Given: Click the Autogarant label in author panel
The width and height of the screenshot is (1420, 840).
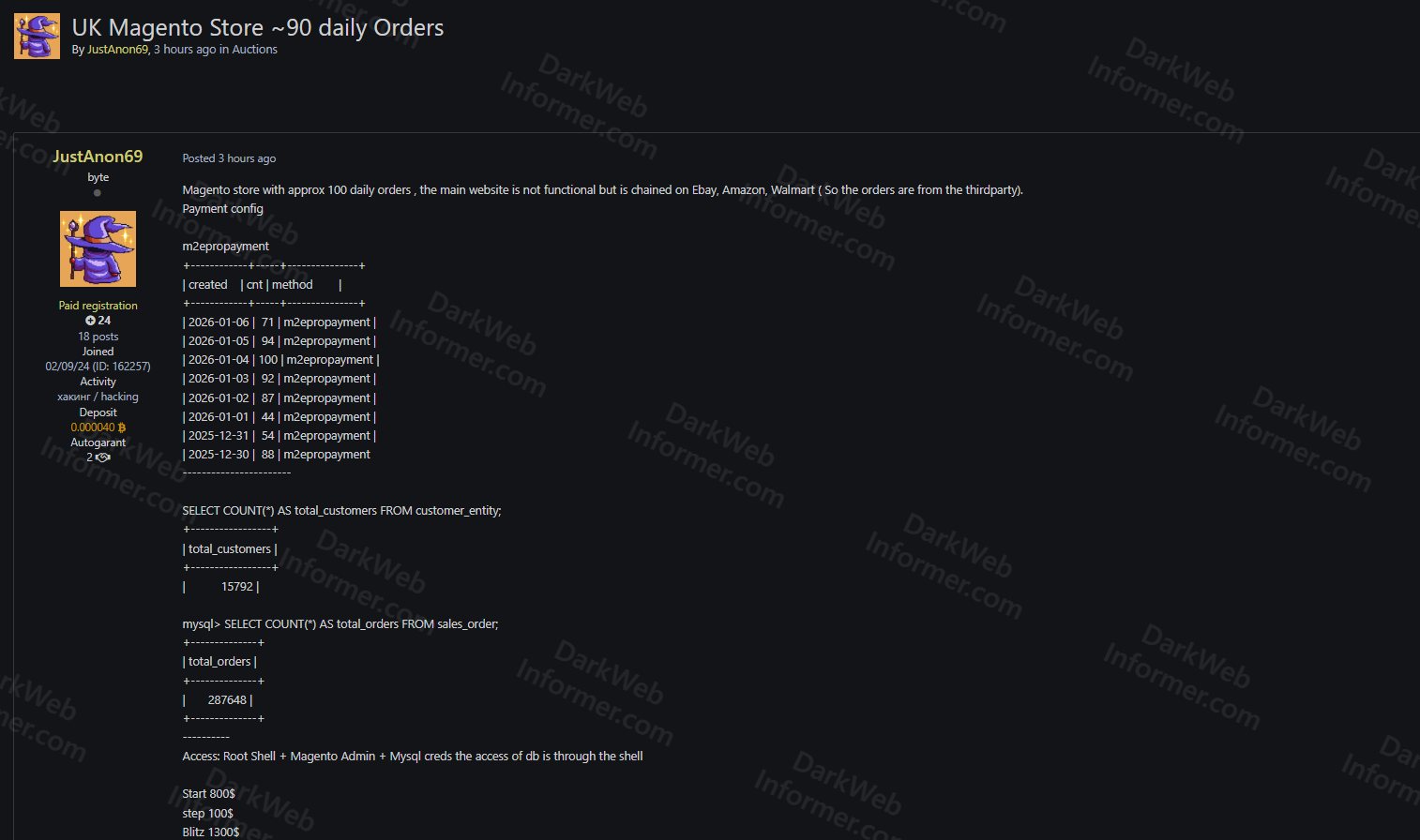Looking at the screenshot, I should pos(98,442).
